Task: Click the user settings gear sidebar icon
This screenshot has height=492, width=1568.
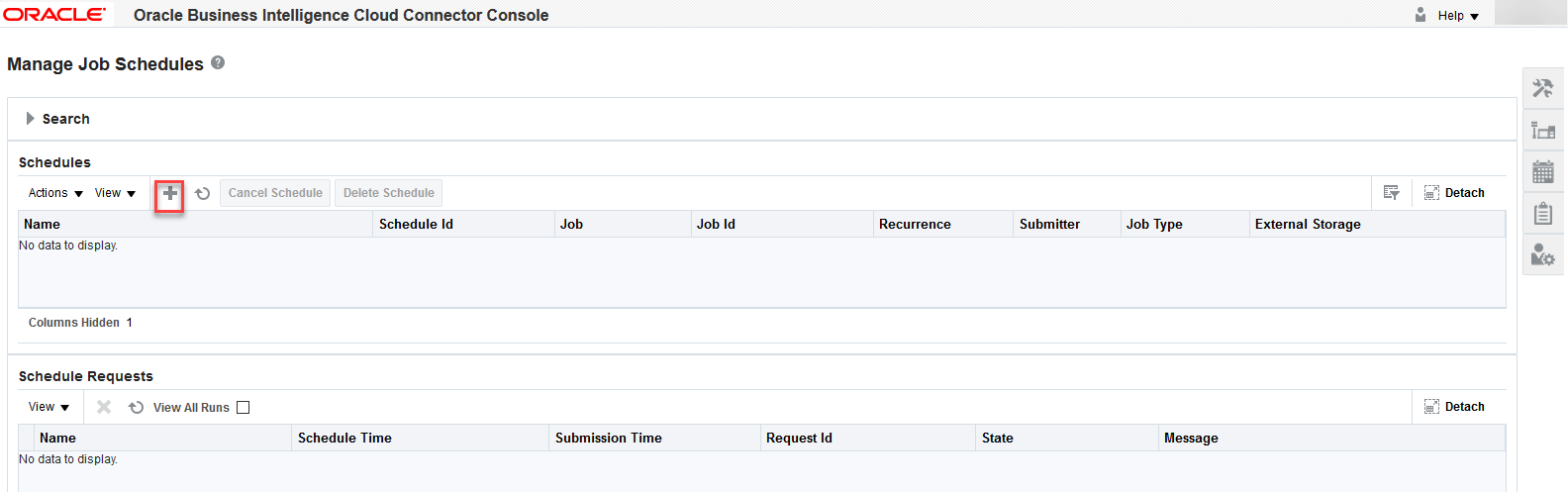Action: point(1542,254)
